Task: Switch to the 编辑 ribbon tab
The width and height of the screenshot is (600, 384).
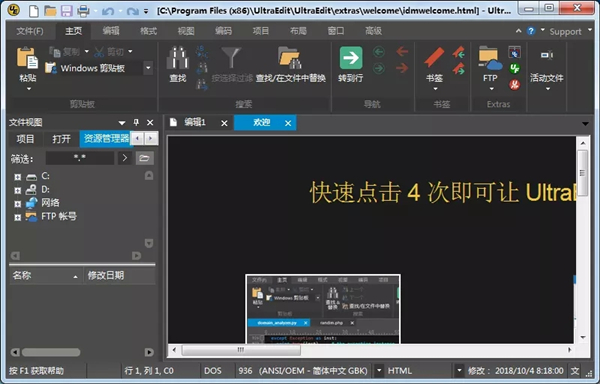Action: 111,31
